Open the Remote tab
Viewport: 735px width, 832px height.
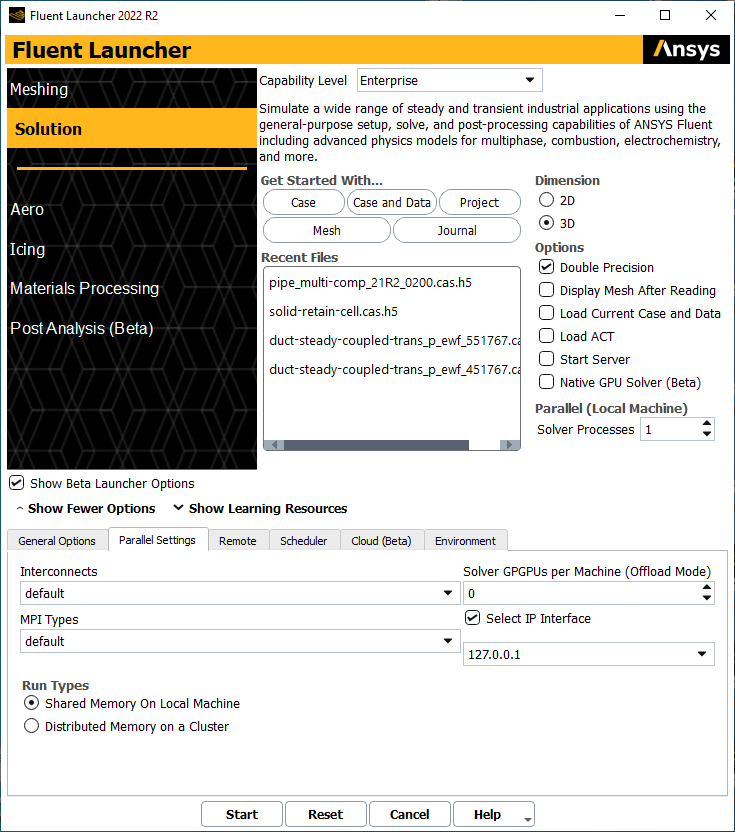pyautogui.click(x=238, y=541)
